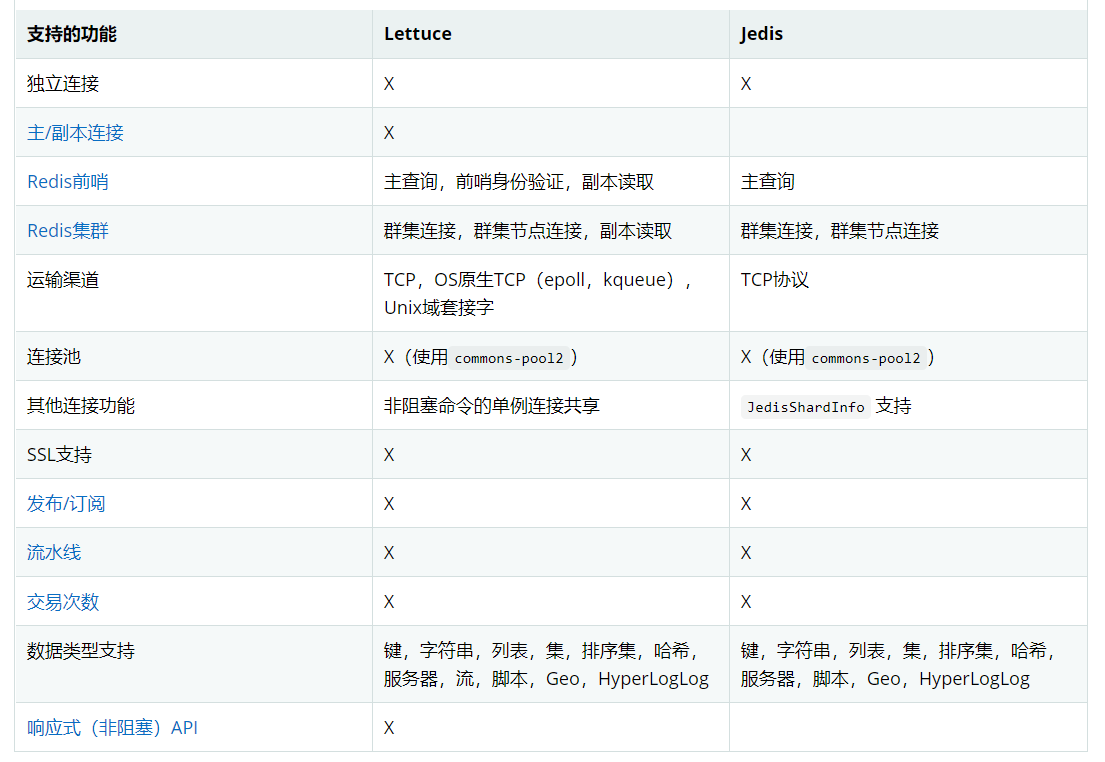Click the 运输渠道 row label

coord(63,280)
